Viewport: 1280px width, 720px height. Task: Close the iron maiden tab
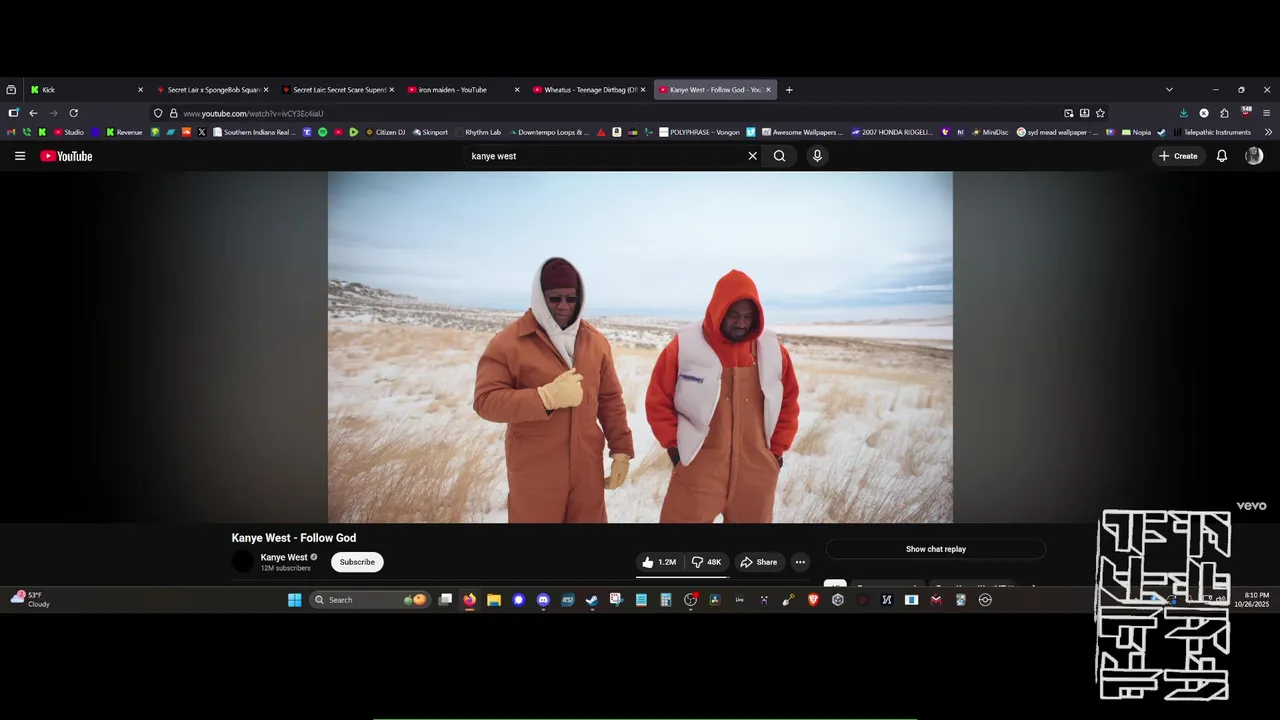(517, 90)
